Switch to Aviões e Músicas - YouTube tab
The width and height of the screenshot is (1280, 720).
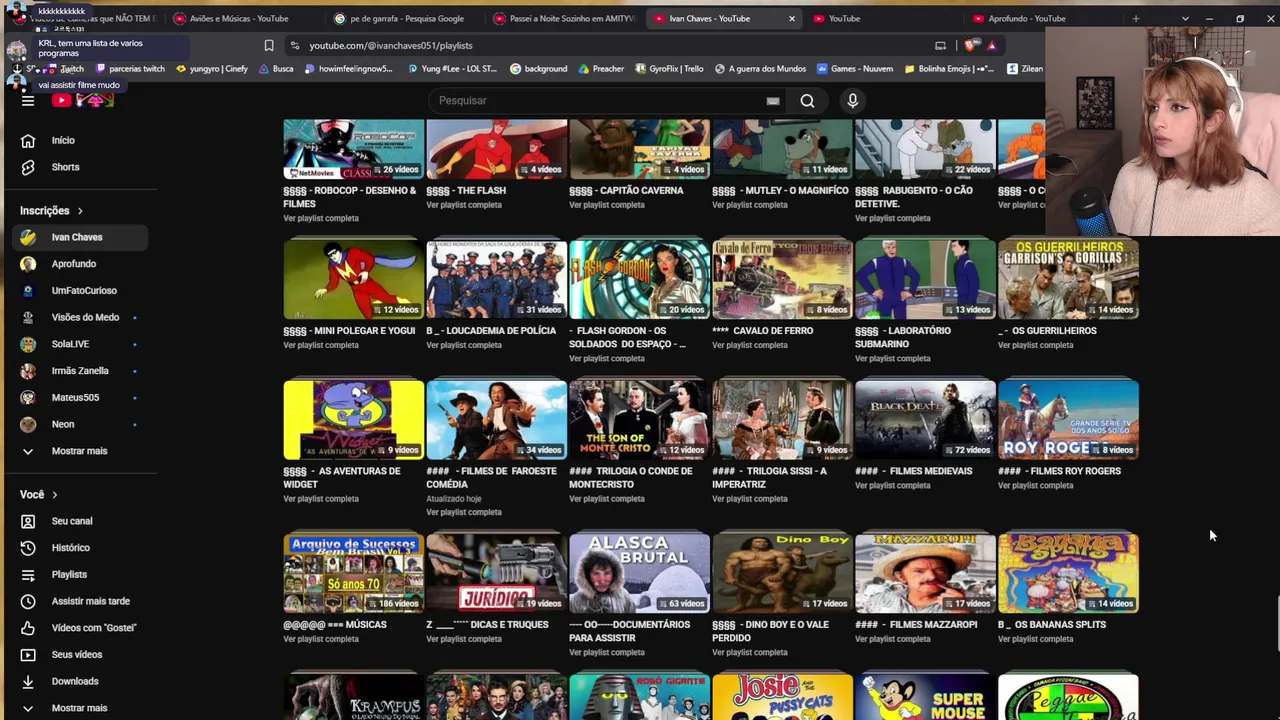point(238,18)
